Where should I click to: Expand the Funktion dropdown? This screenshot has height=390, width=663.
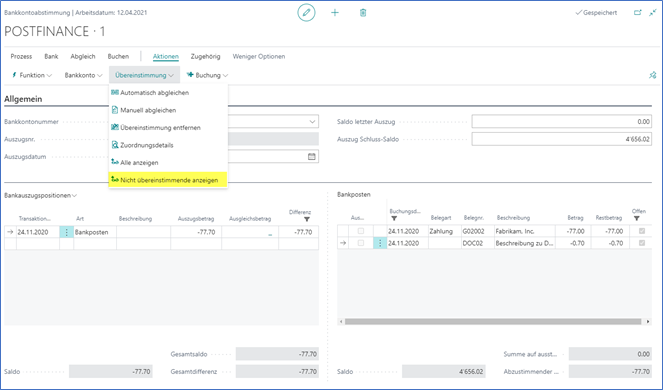32,75
